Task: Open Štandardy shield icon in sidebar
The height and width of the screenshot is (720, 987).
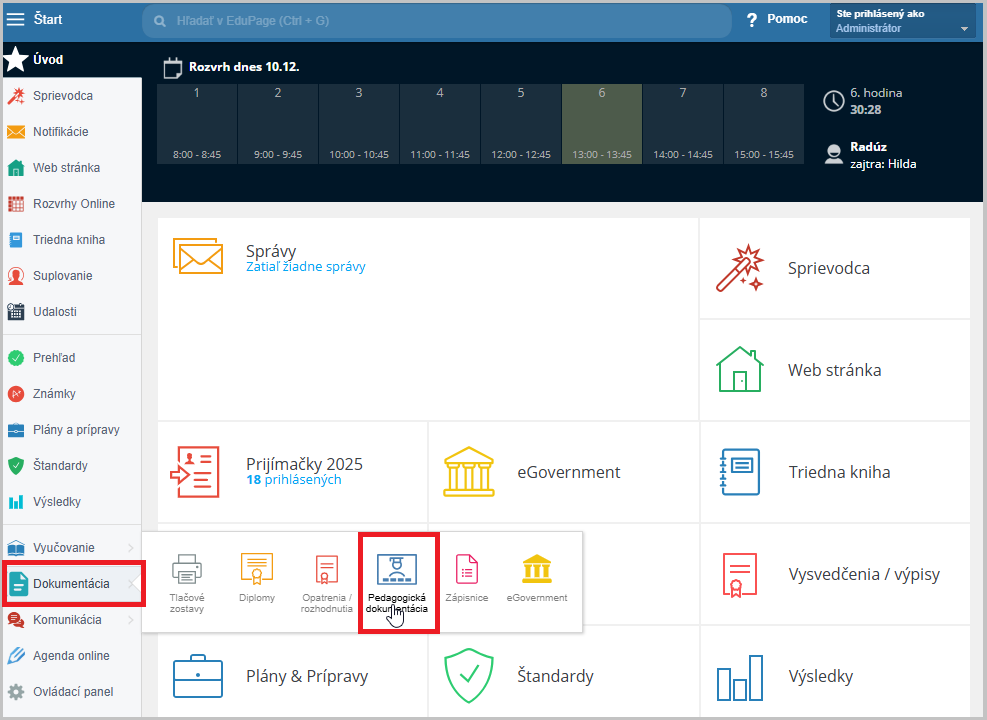Action: 16,466
